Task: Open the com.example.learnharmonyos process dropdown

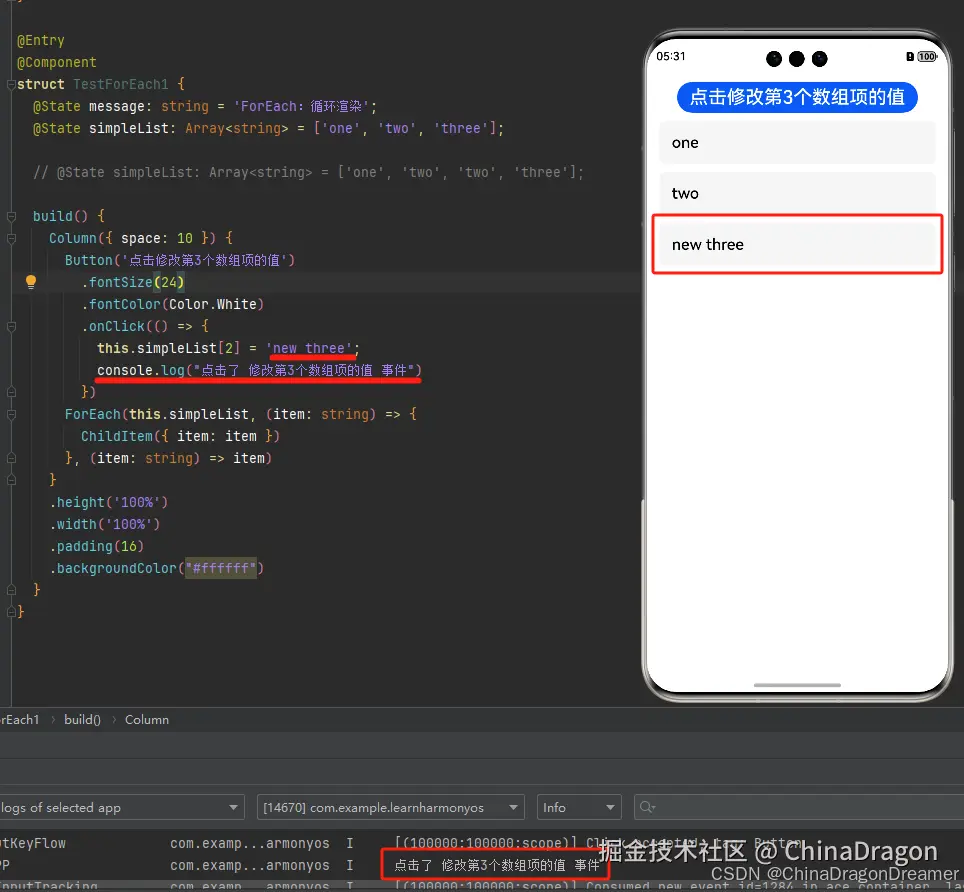Action: click(390, 807)
